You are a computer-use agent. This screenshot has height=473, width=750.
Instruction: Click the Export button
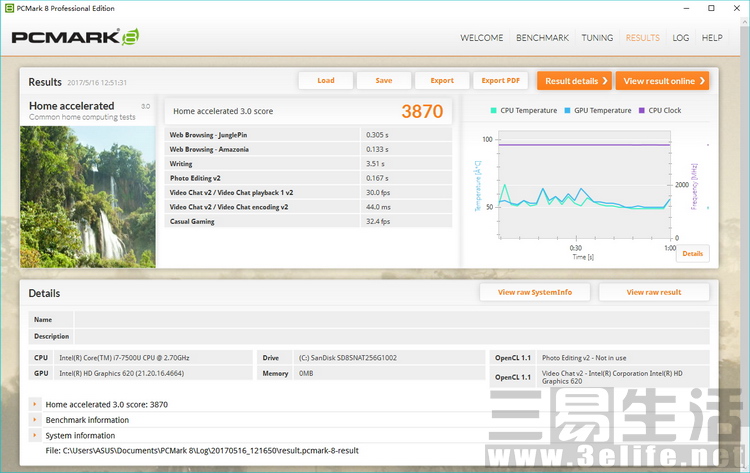click(442, 80)
